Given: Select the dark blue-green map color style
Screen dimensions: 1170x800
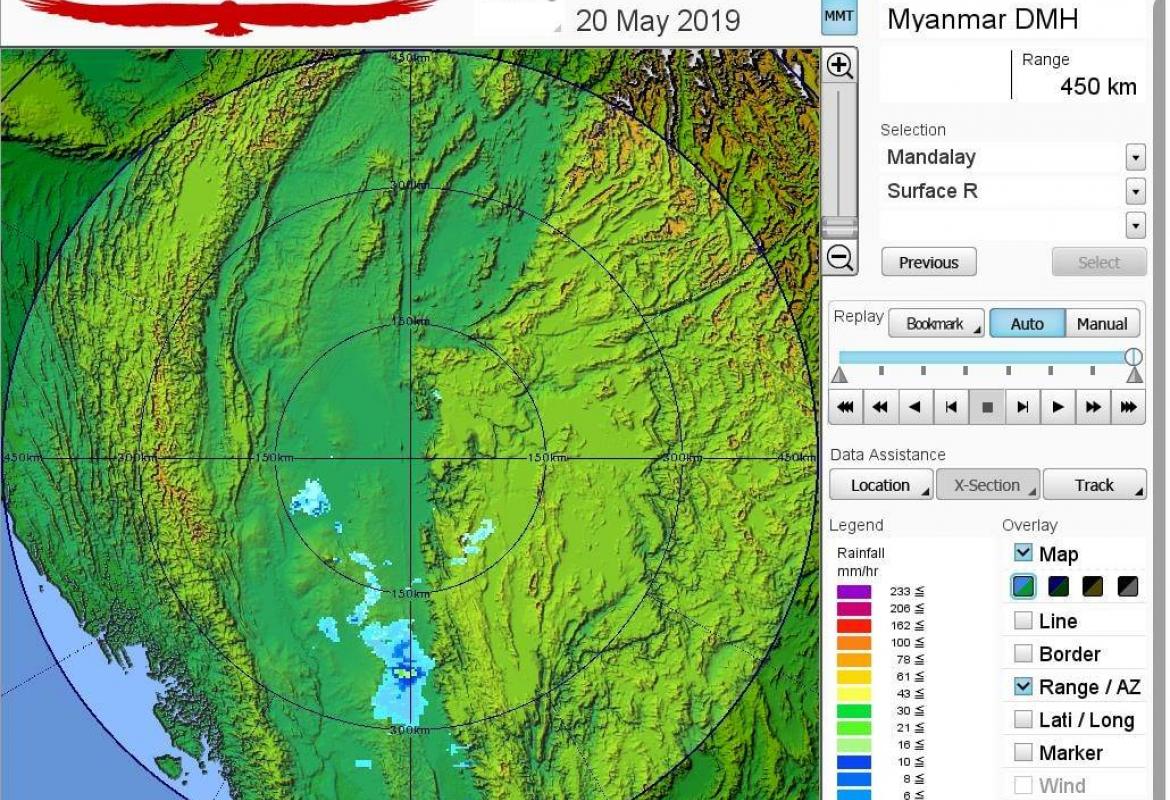Looking at the screenshot, I should point(1059,587).
